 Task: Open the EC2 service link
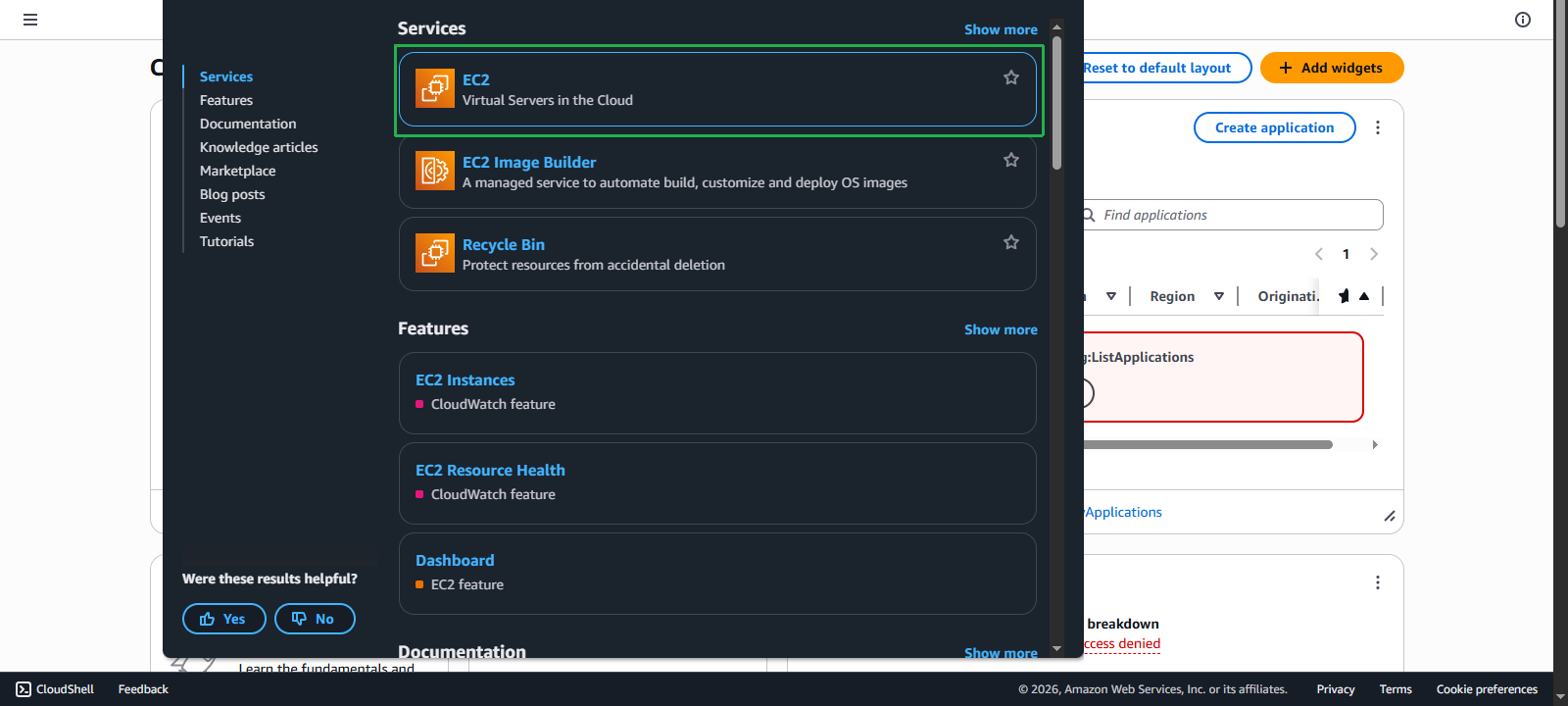click(x=476, y=79)
